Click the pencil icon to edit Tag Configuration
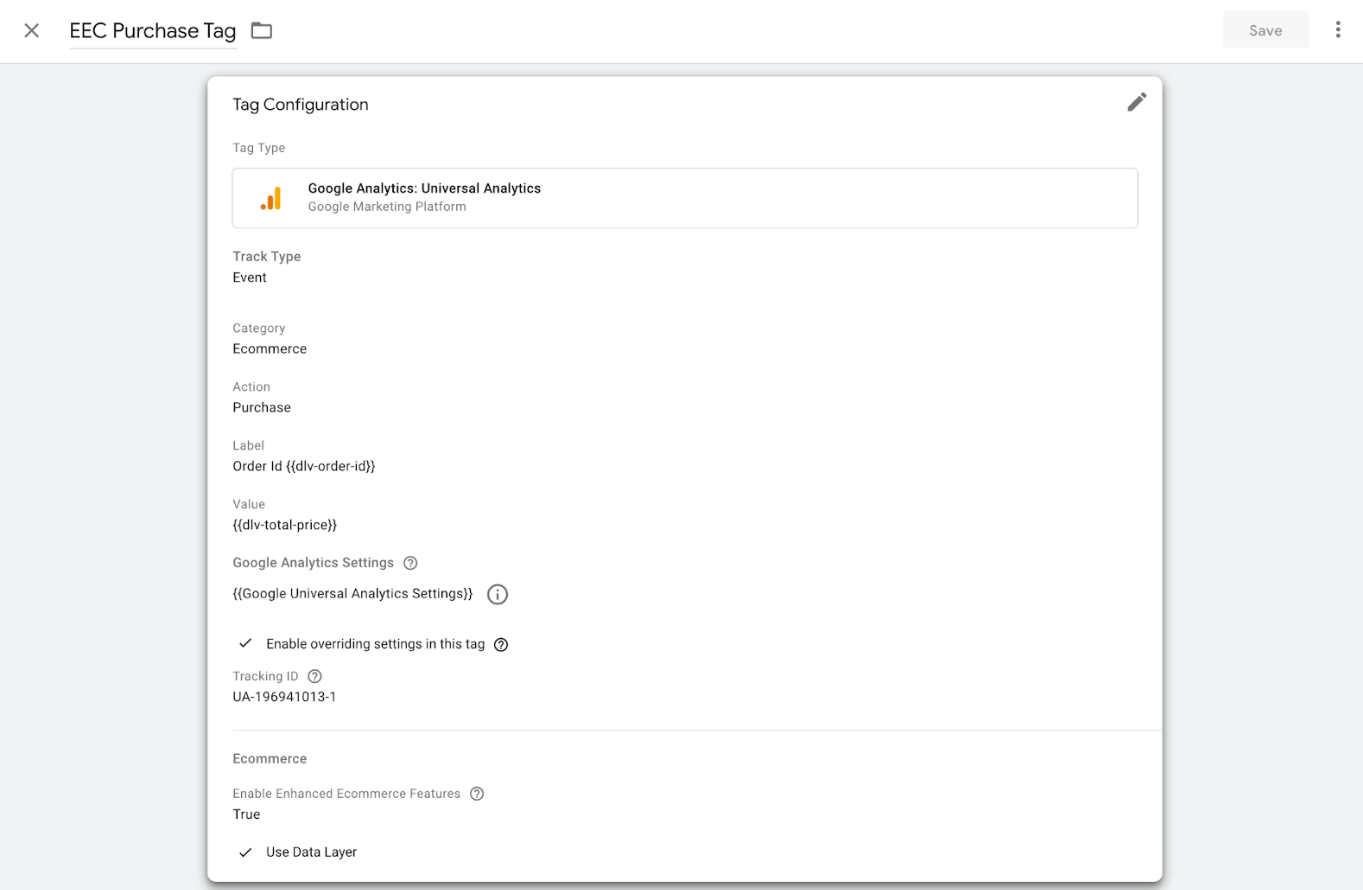Image resolution: width=1363 pixels, height=890 pixels. (1137, 102)
